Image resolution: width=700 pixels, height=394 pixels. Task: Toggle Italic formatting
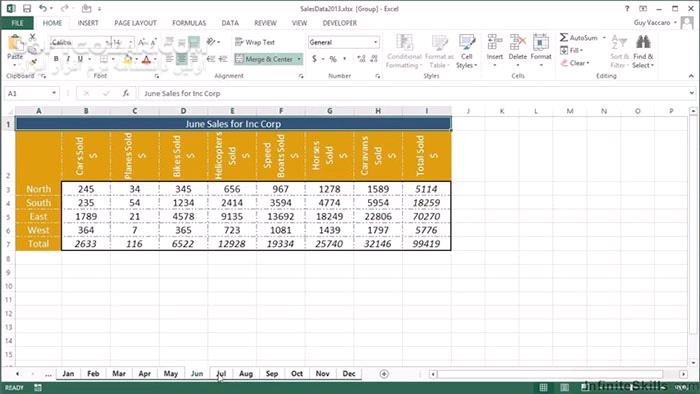[68, 59]
